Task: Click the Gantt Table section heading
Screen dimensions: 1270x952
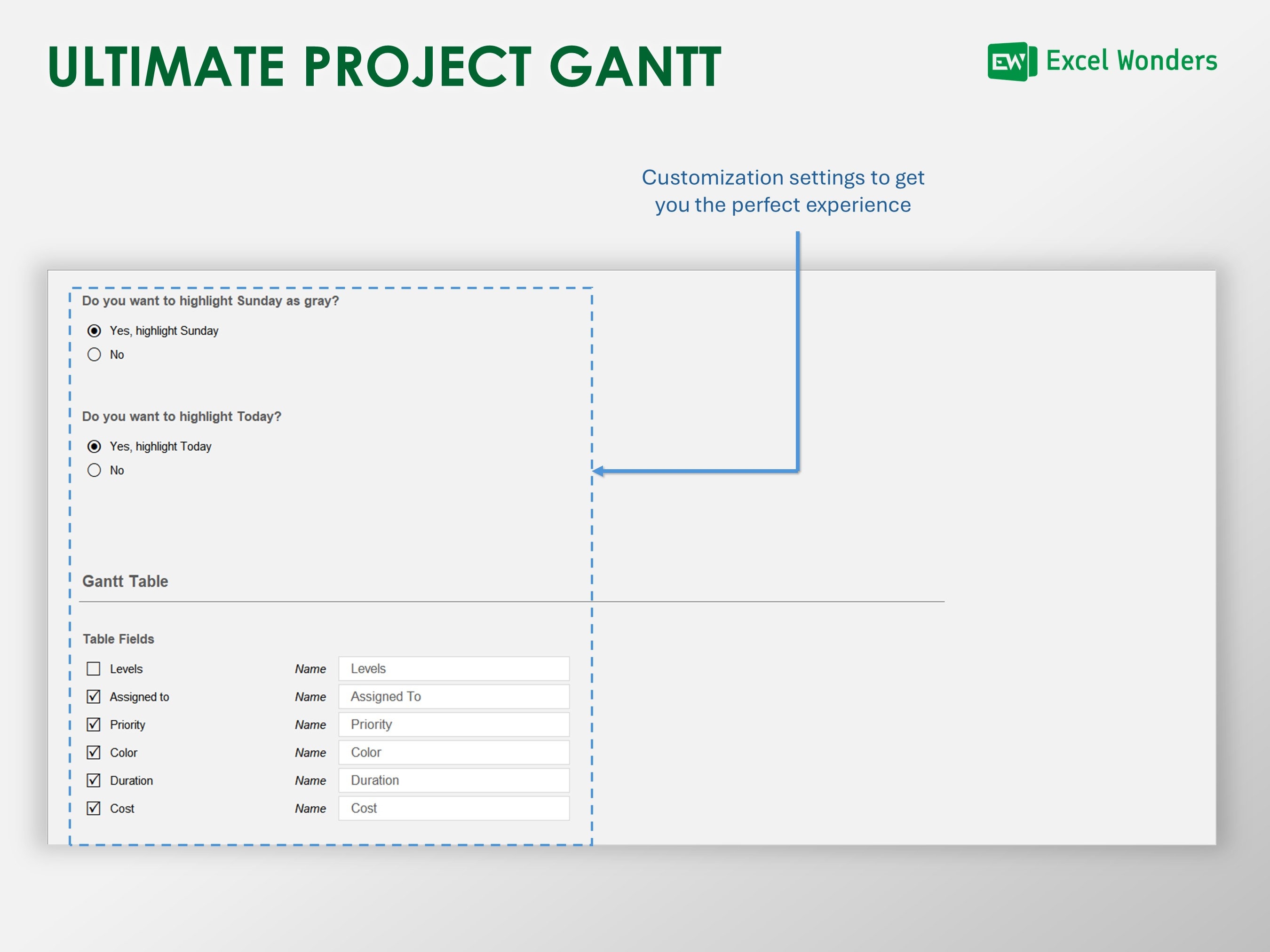Action: pyautogui.click(x=125, y=581)
